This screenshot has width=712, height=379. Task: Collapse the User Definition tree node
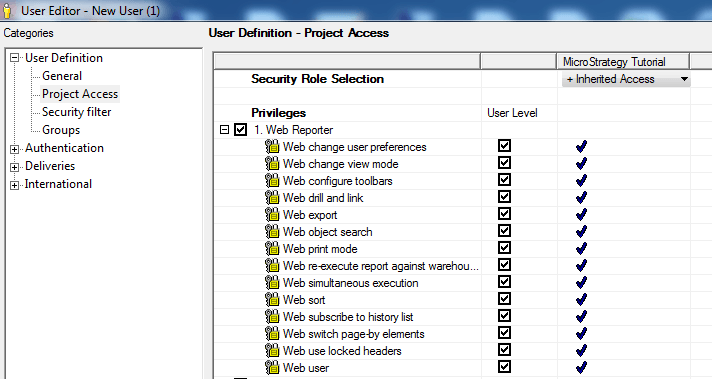pos(15,58)
